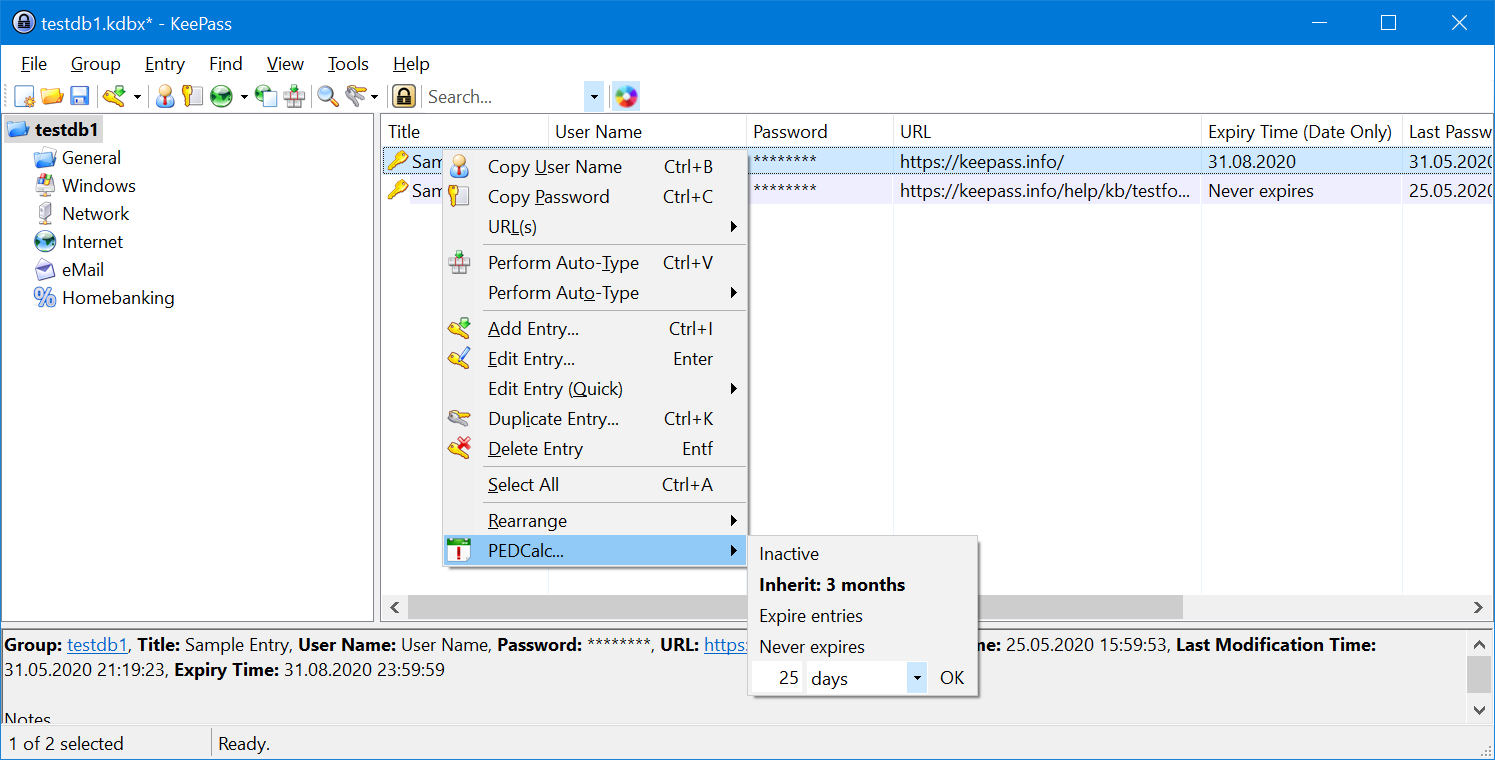
Task: Click the color wheel plugin toolbar icon
Action: pyautogui.click(x=626, y=97)
